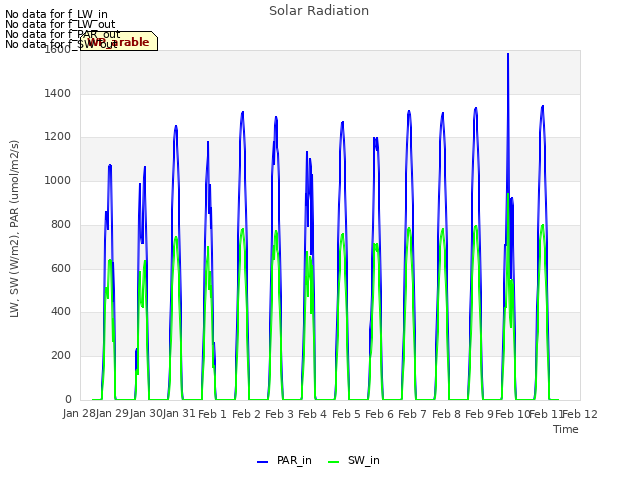This screenshot has height=480, width=640.
Task: Click the Feb 2 x-axis tick label
Action: point(246,414)
